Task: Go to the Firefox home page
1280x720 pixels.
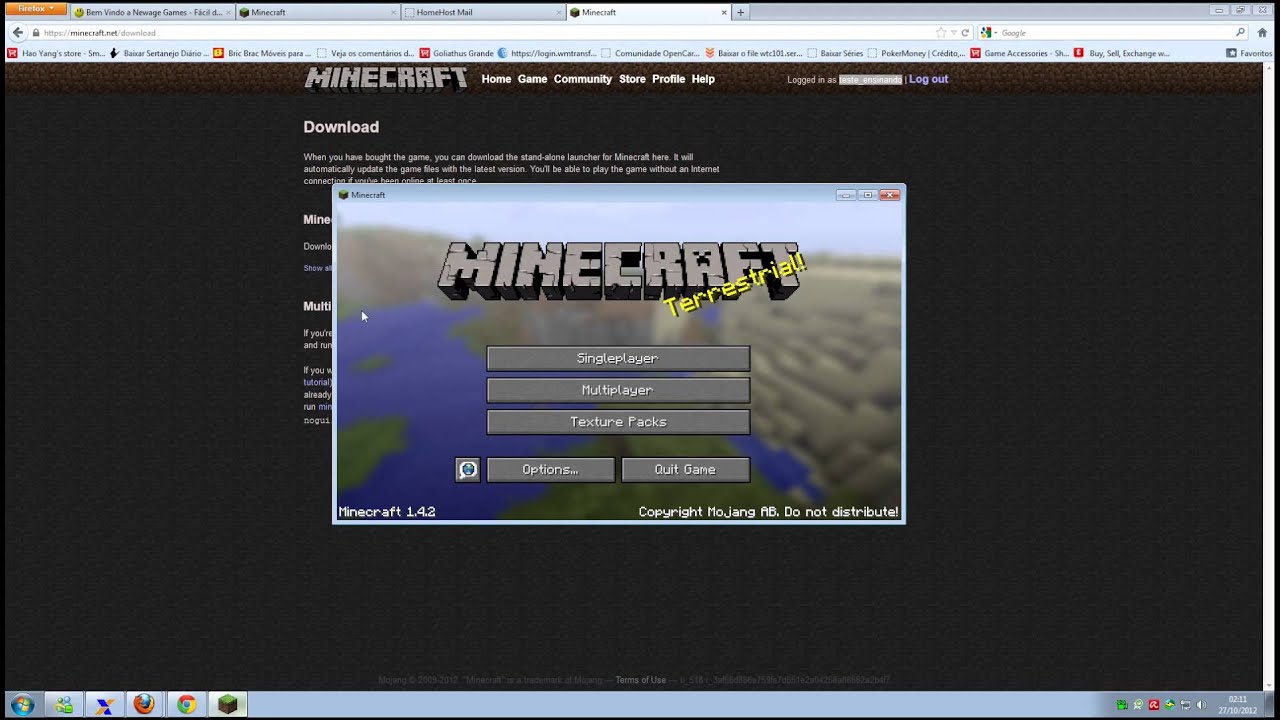Action: pyautogui.click(x=1264, y=33)
